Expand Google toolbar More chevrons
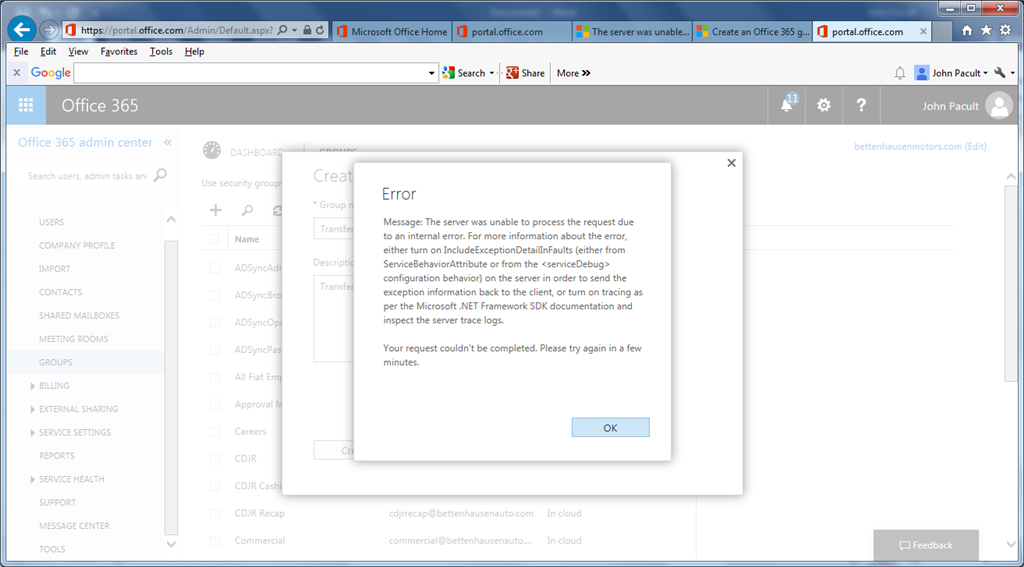This screenshot has width=1024, height=567. click(x=573, y=73)
